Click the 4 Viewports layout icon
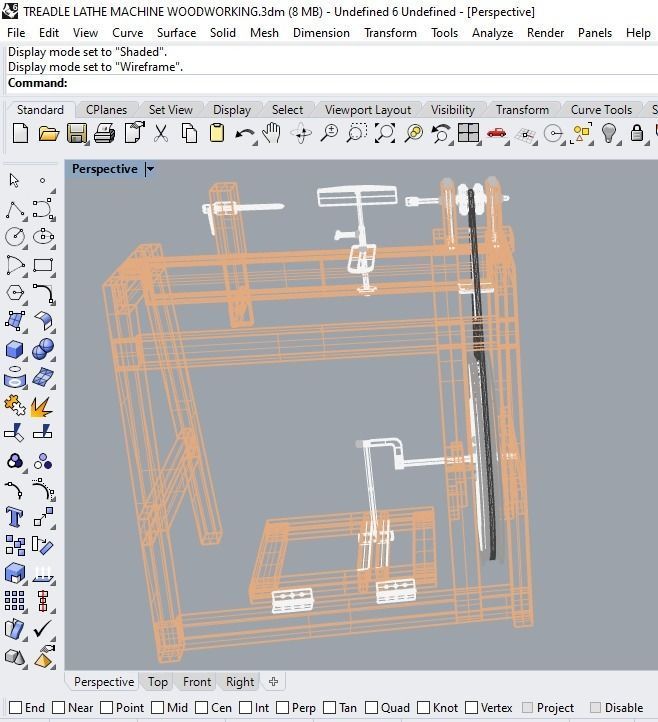 (469, 134)
